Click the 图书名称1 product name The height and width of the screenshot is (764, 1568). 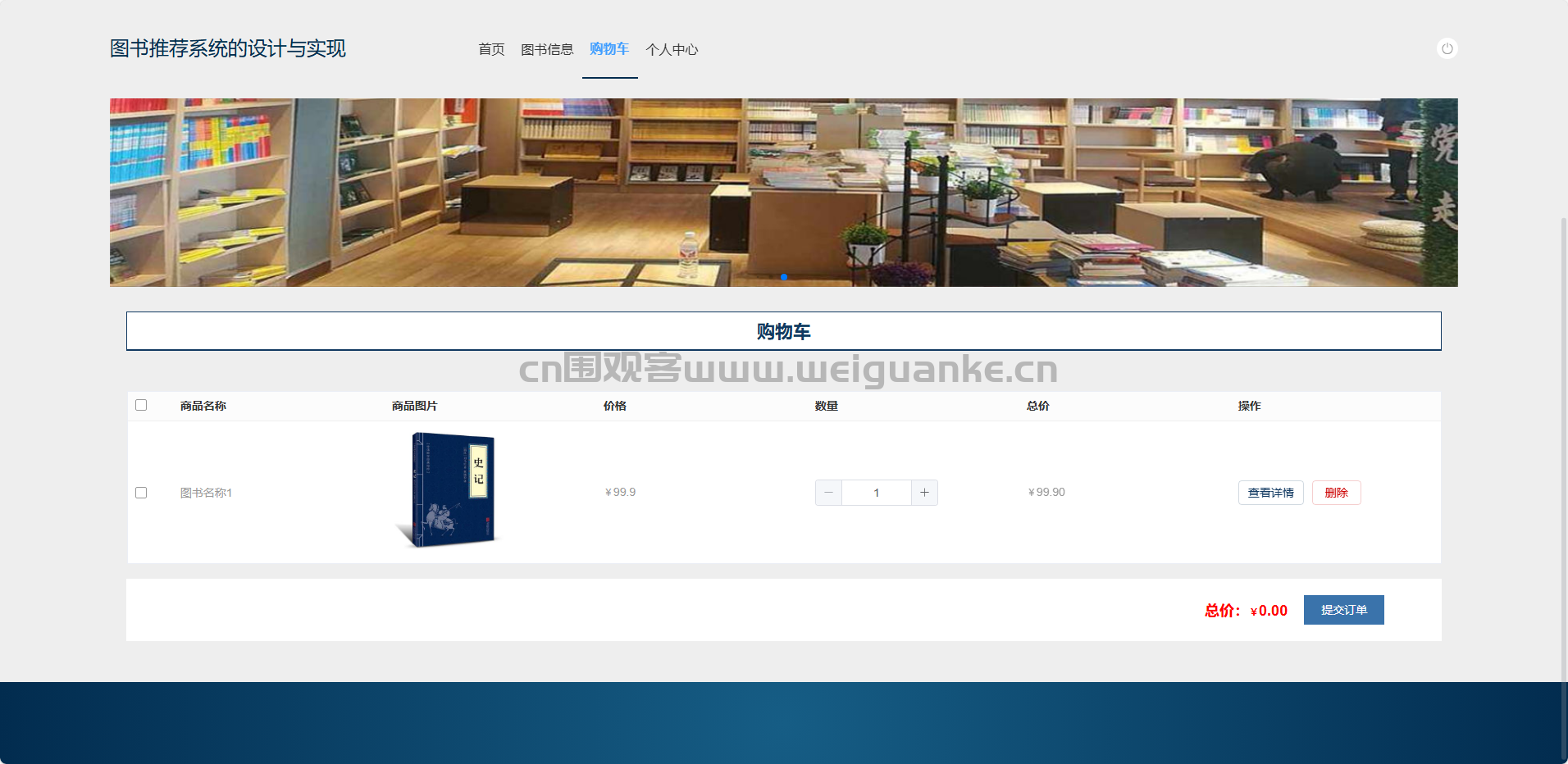[x=206, y=493]
